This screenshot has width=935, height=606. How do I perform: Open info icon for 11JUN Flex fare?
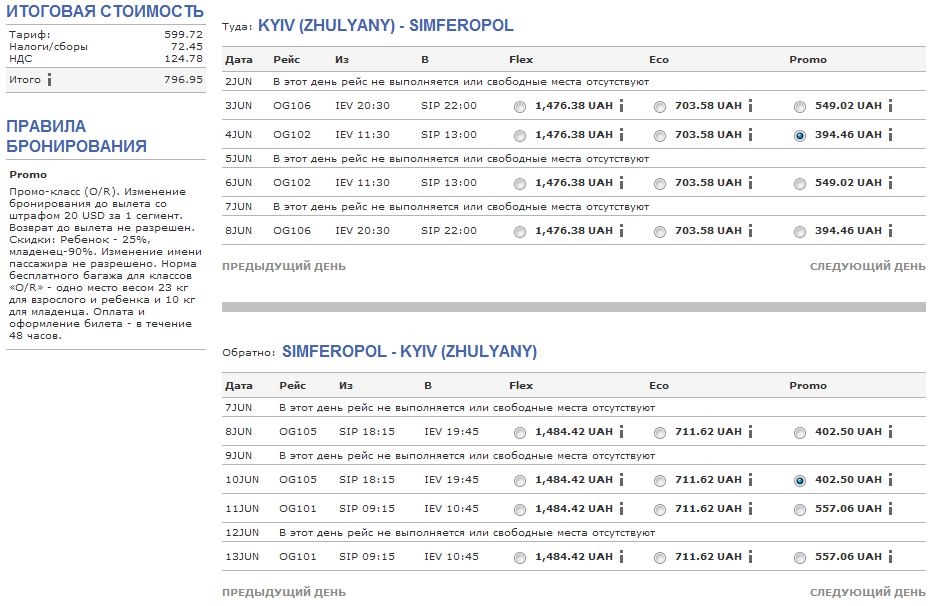[x=621, y=509]
